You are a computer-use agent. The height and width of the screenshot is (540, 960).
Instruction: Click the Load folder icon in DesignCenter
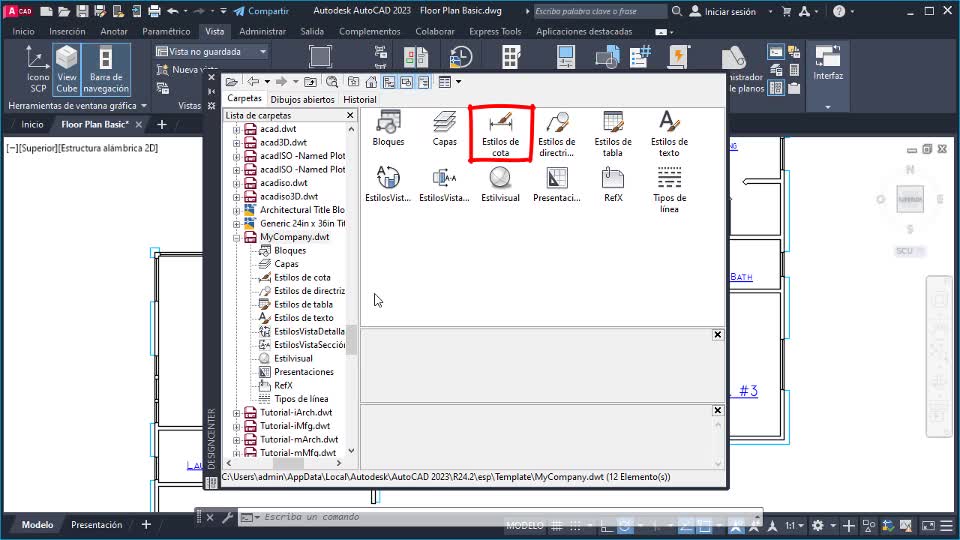232,82
